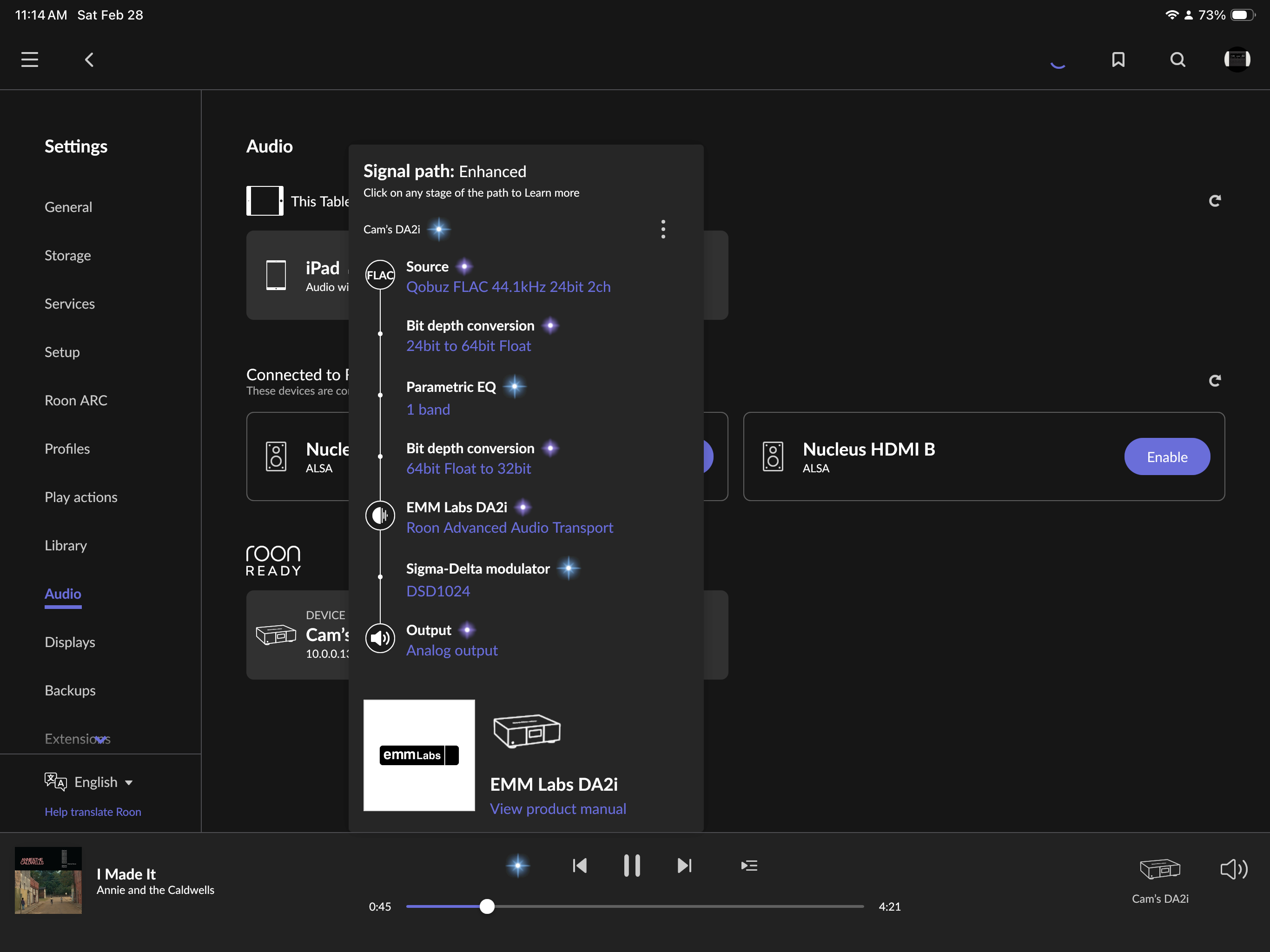Open the View product manual link
Image resolution: width=1270 pixels, height=952 pixels.
tap(557, 808)
